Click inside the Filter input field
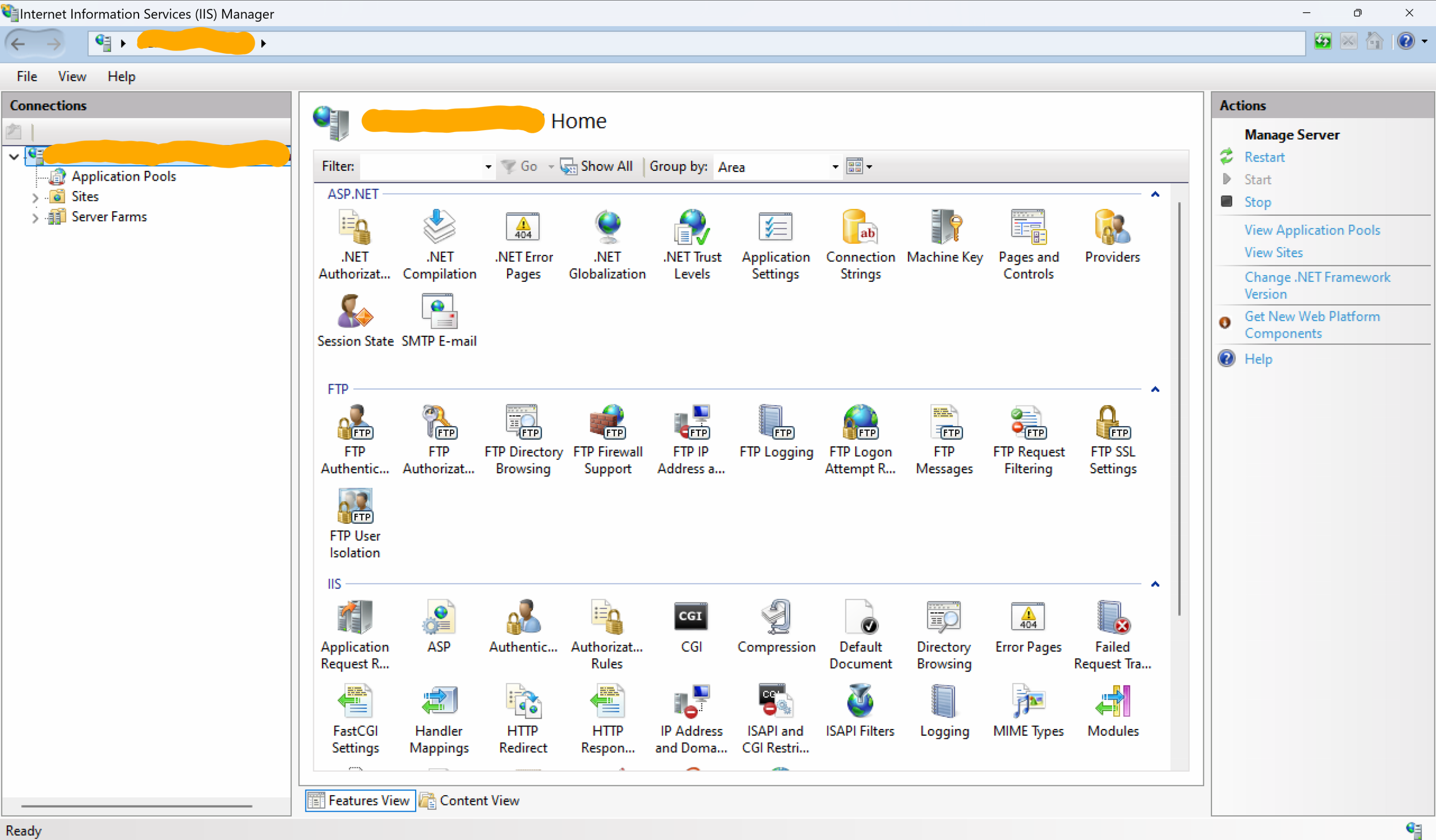Image resolution: width=1436 pixels, height=840 pixels. point(422,167)
